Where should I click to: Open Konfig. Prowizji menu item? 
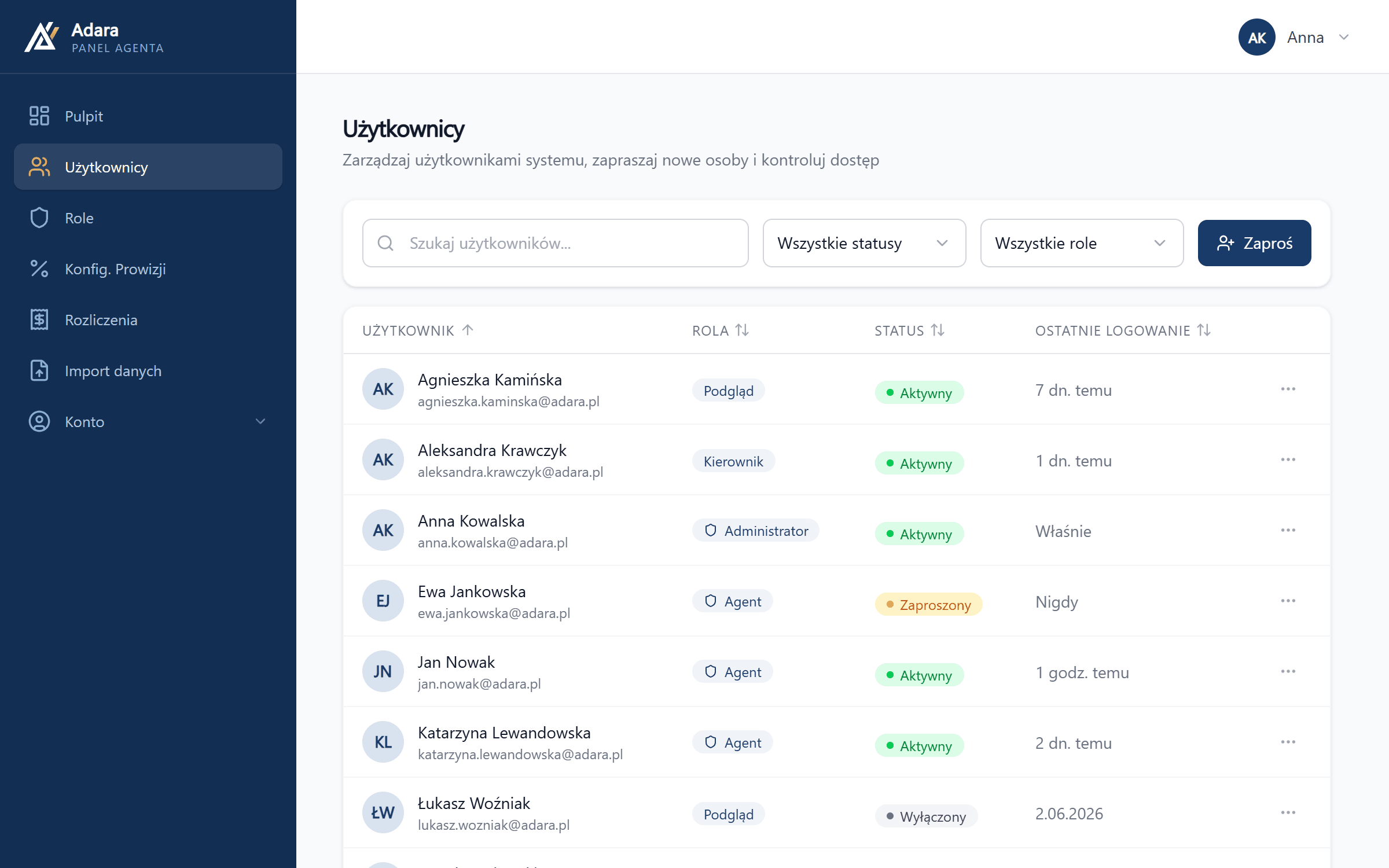click(148, 269)
